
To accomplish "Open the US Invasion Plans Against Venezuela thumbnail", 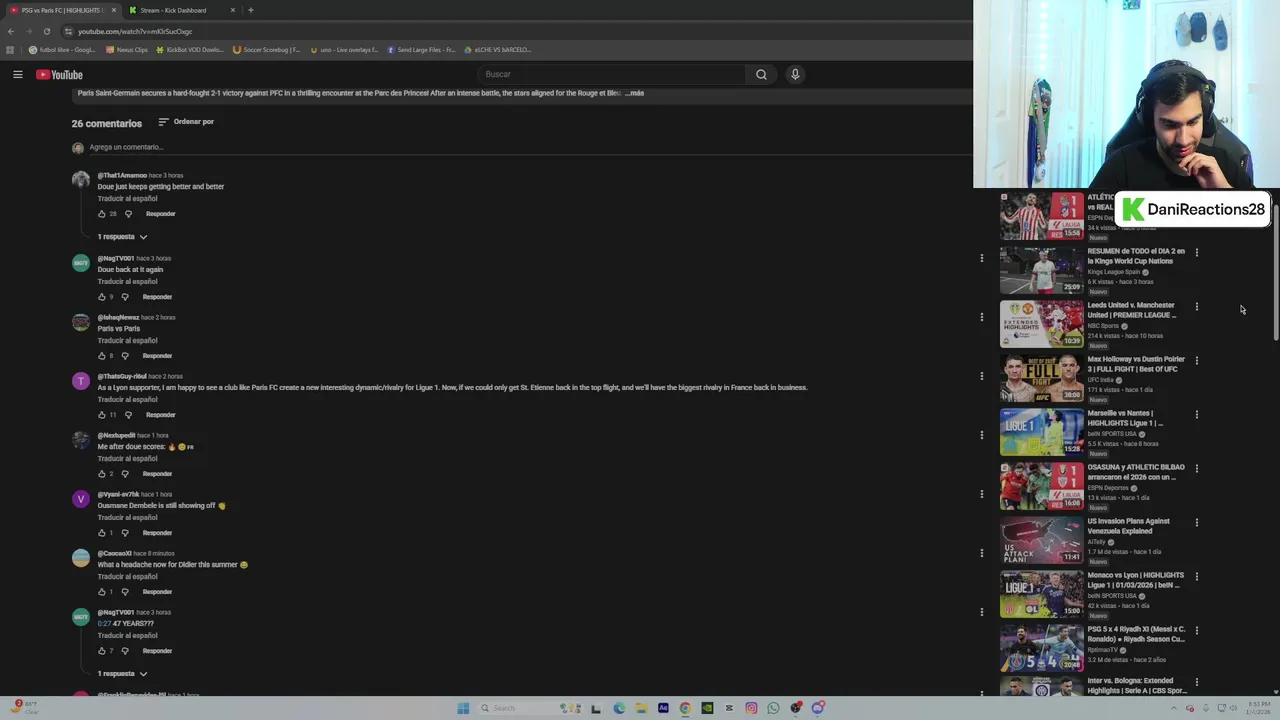I will click(x=1041, y=539).
